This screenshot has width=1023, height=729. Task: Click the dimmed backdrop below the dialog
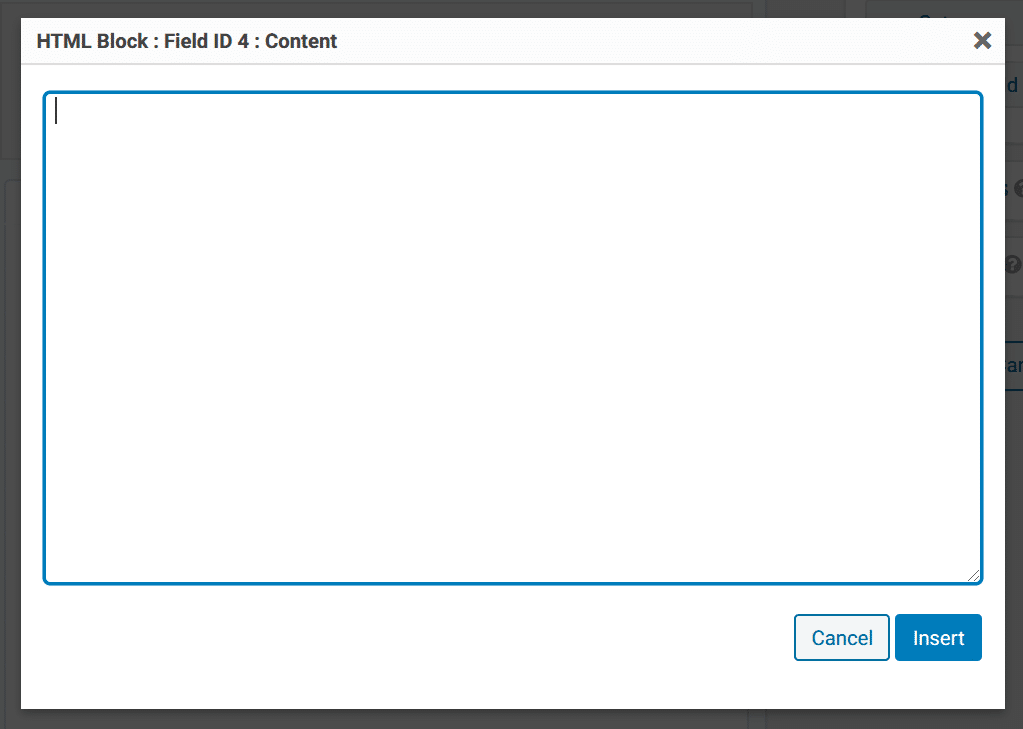[512, 719]
